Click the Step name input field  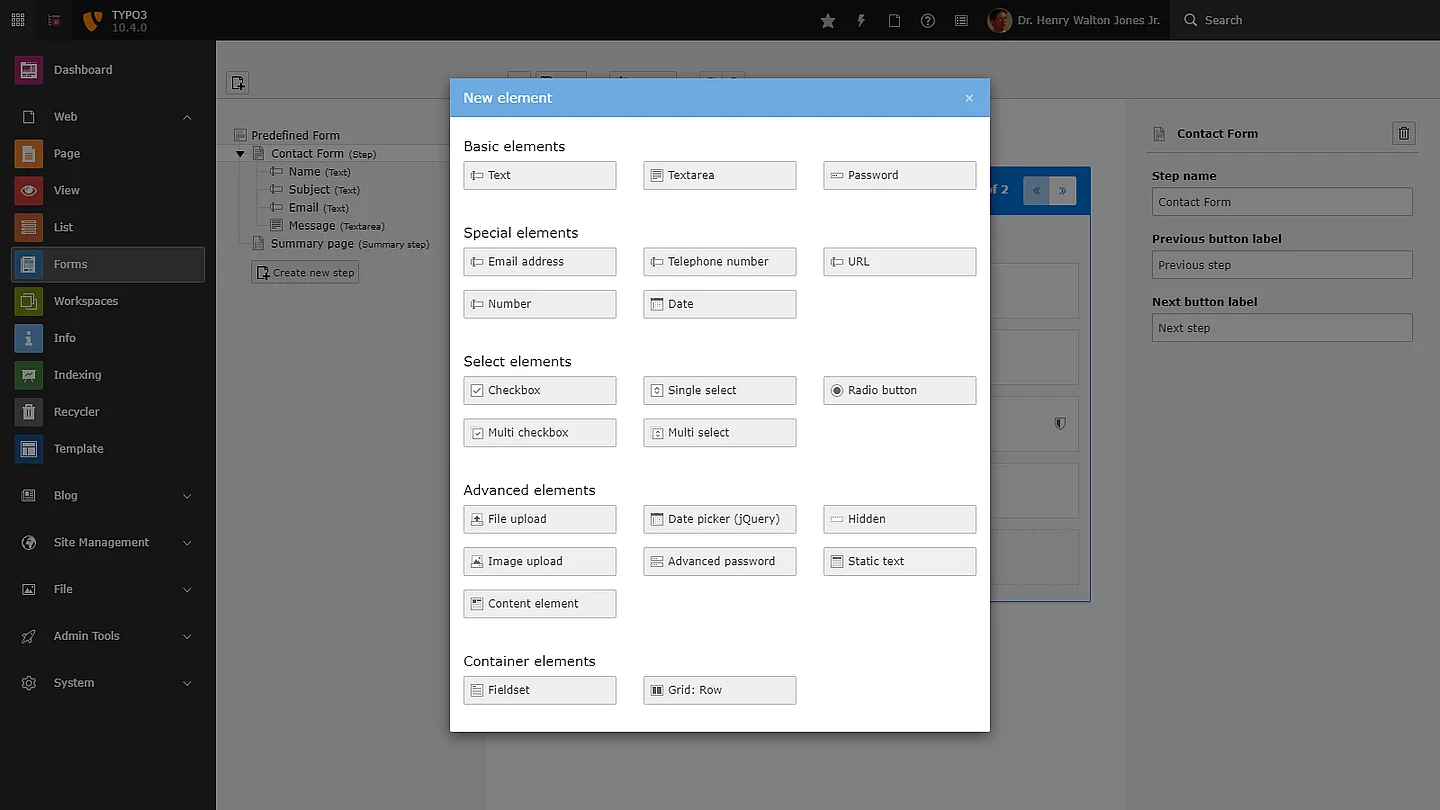click(1281, 202)
